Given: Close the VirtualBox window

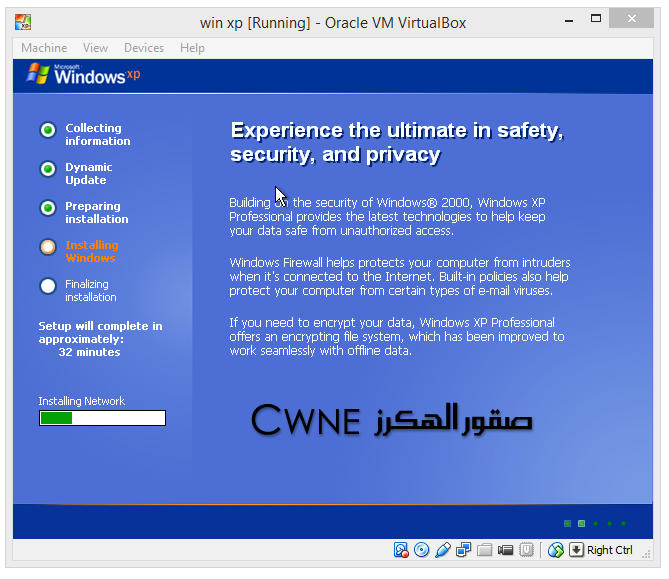Looking at the screenshot, I should [x=631, y=18].
